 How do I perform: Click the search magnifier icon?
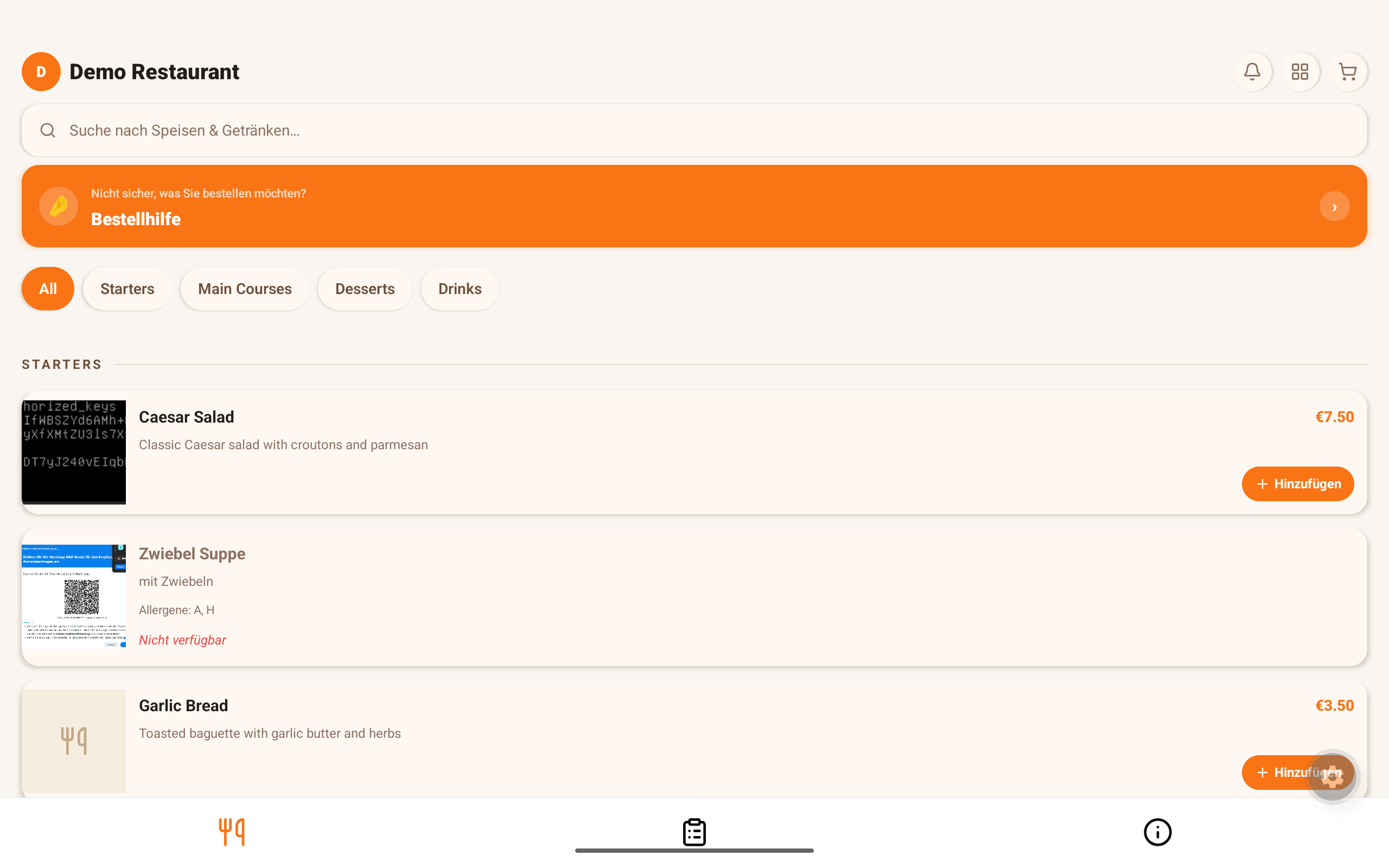click(x=48, y=130)
